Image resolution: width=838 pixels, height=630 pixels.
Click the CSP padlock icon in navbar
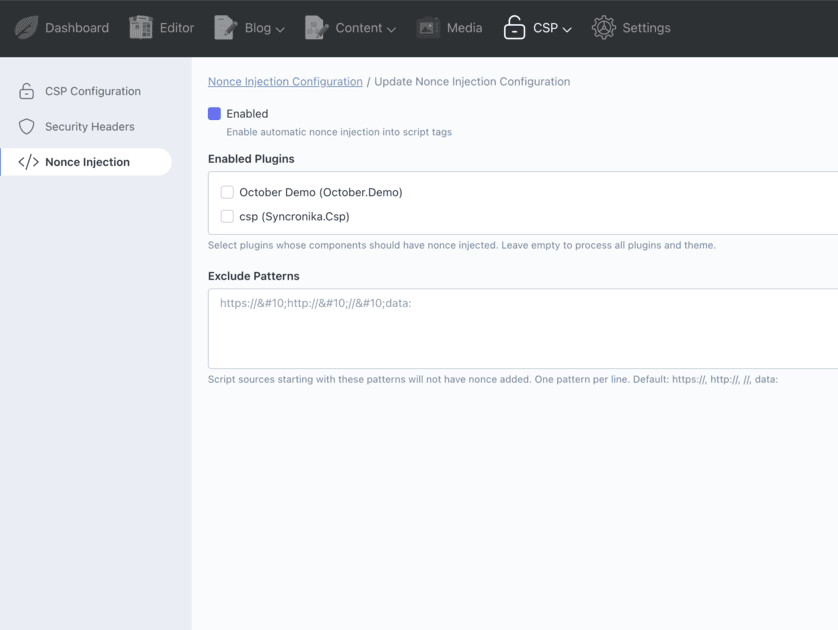pos(514,28)
